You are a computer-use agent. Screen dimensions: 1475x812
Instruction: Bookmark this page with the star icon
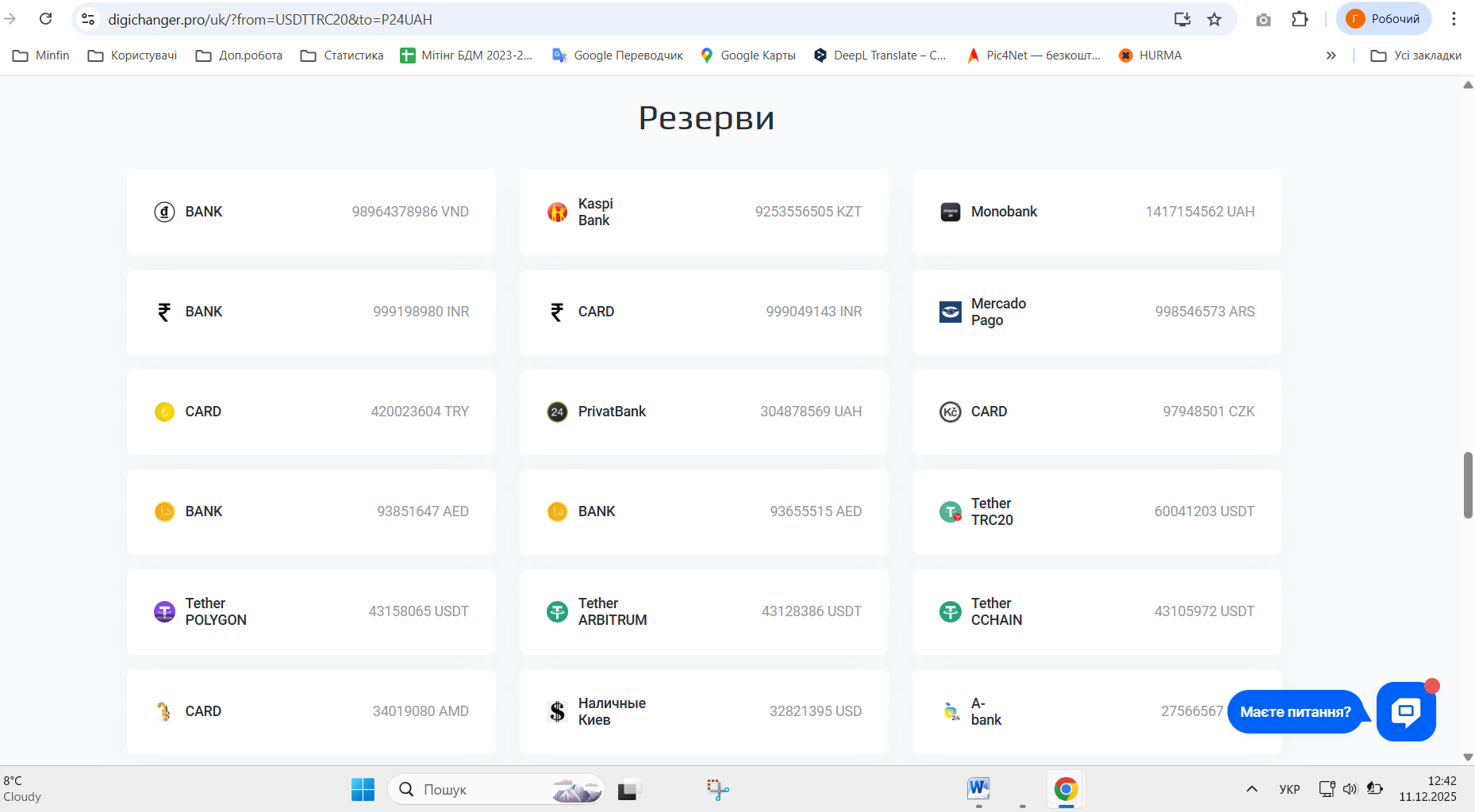coord(1214,19)
